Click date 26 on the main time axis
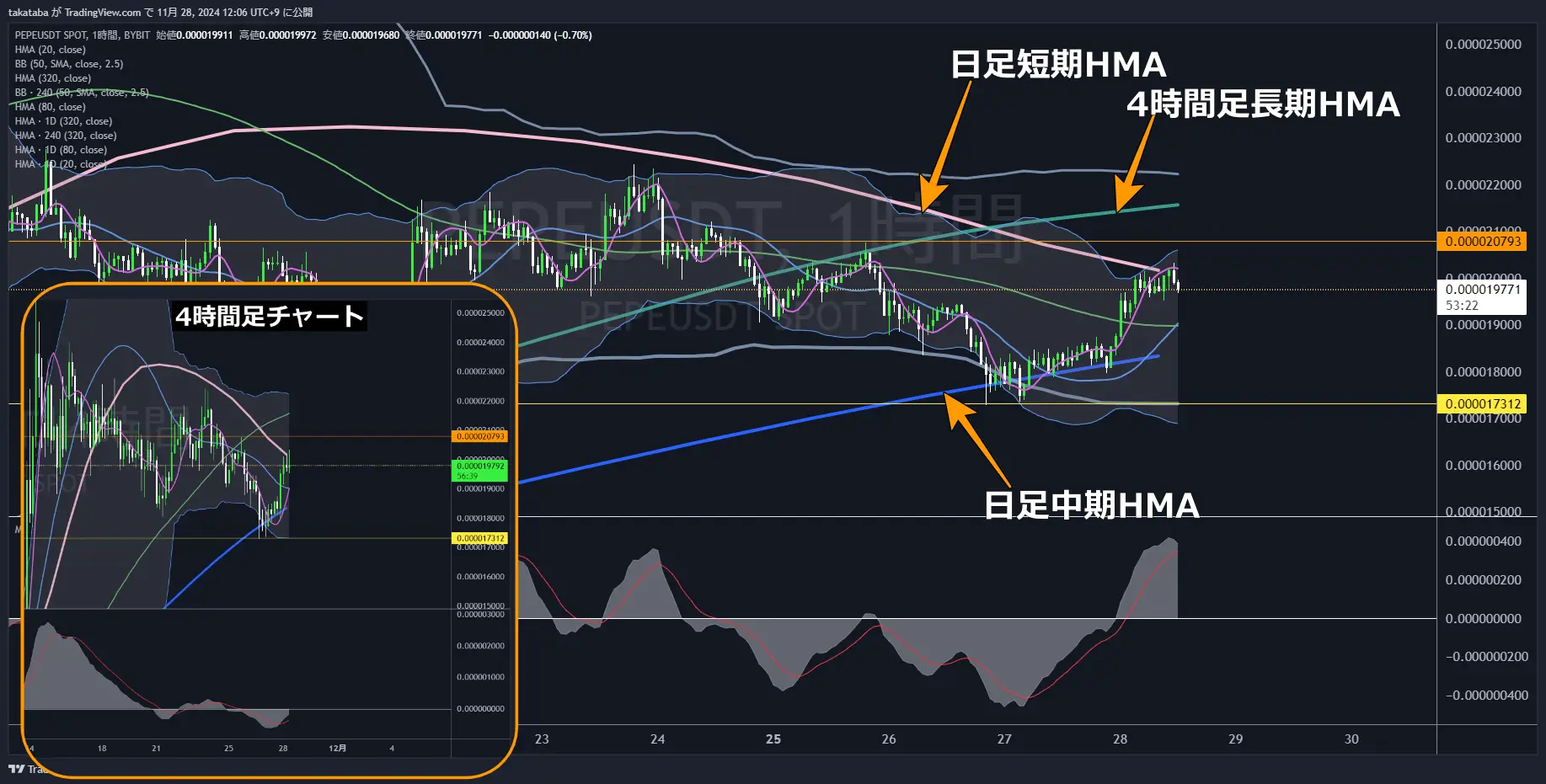The width and height of the screenshot is (1546, 784). (889, 739)
